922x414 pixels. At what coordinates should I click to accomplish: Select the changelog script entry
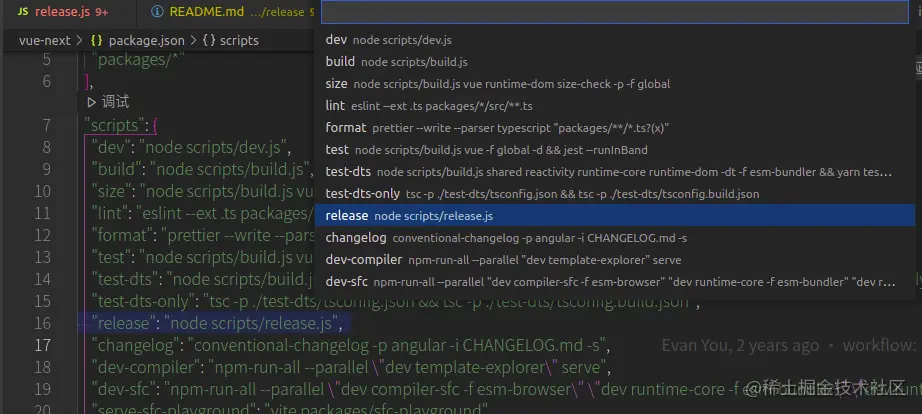614,238
